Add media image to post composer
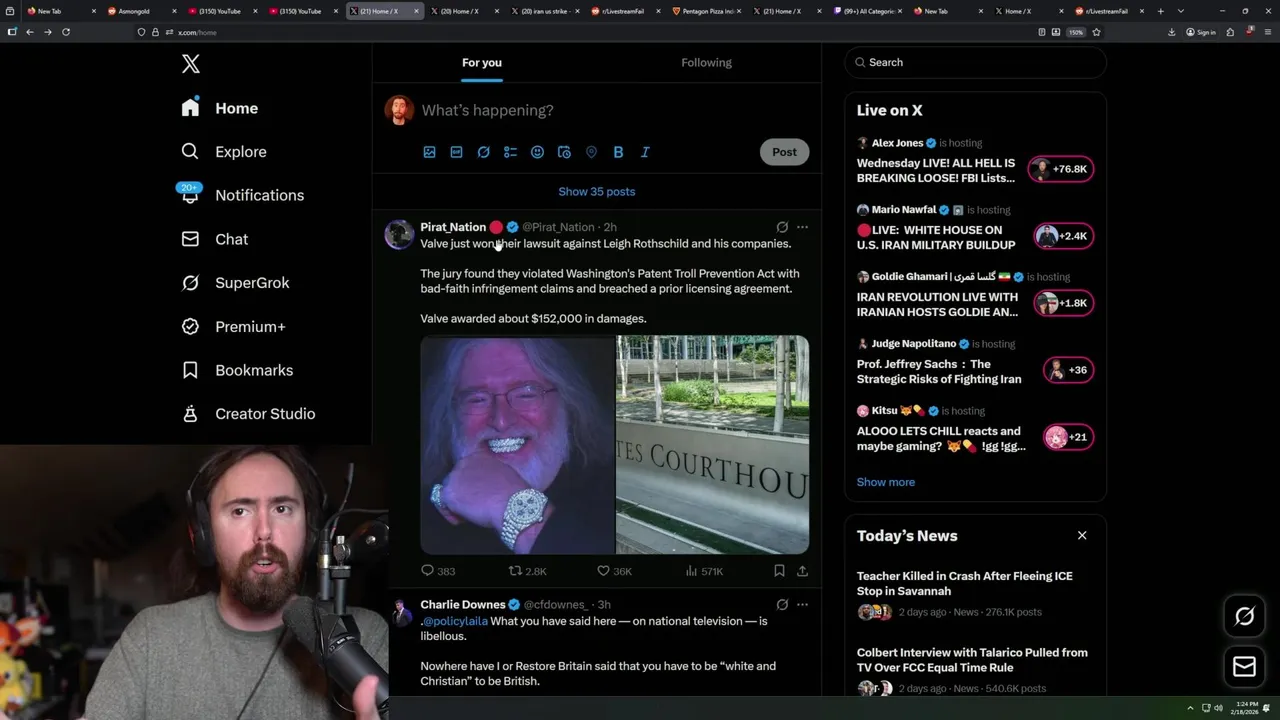The image size is (1280, 720). 429,152
